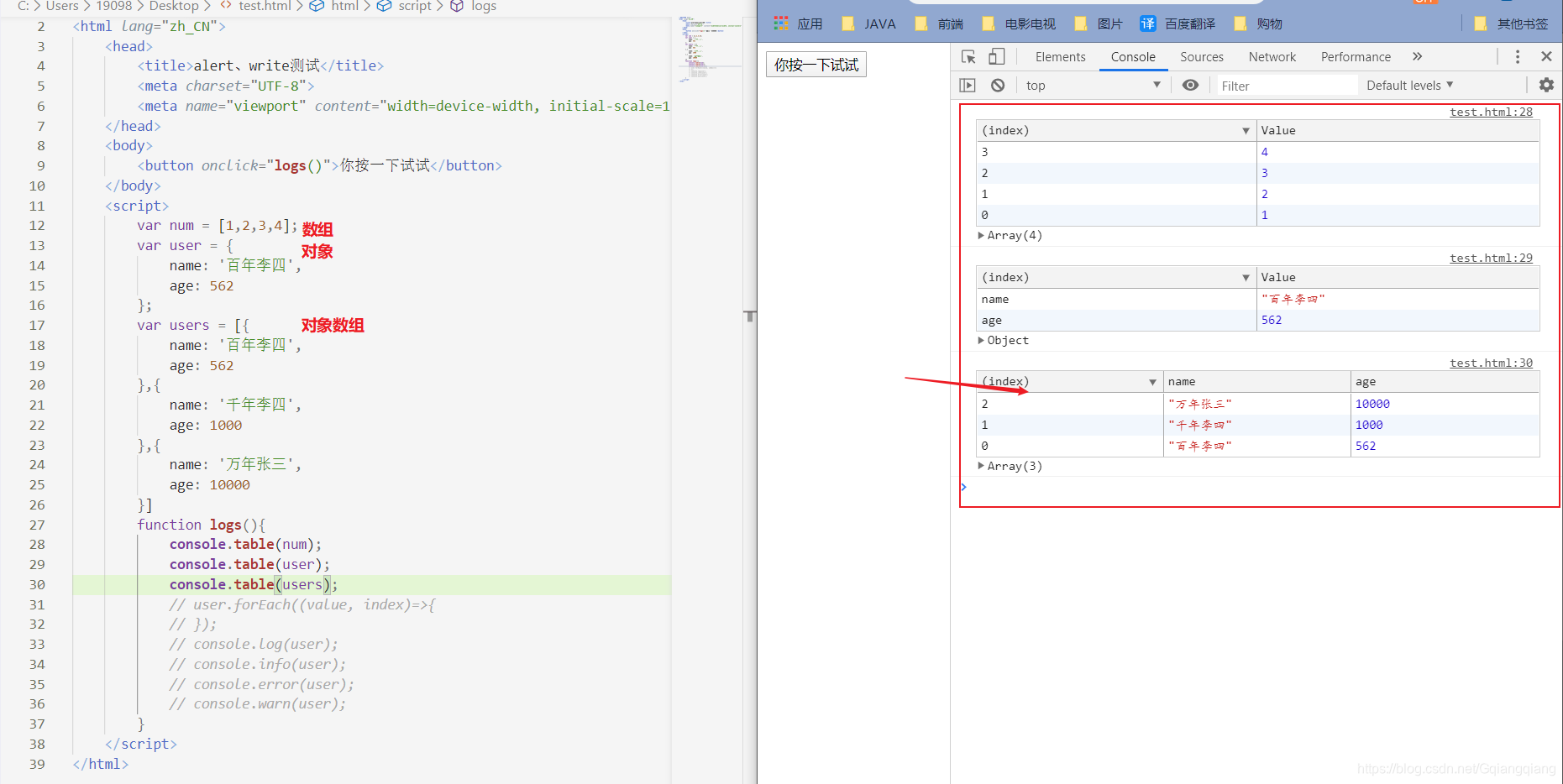Switch to the Sources tab

pos(1201,56)
